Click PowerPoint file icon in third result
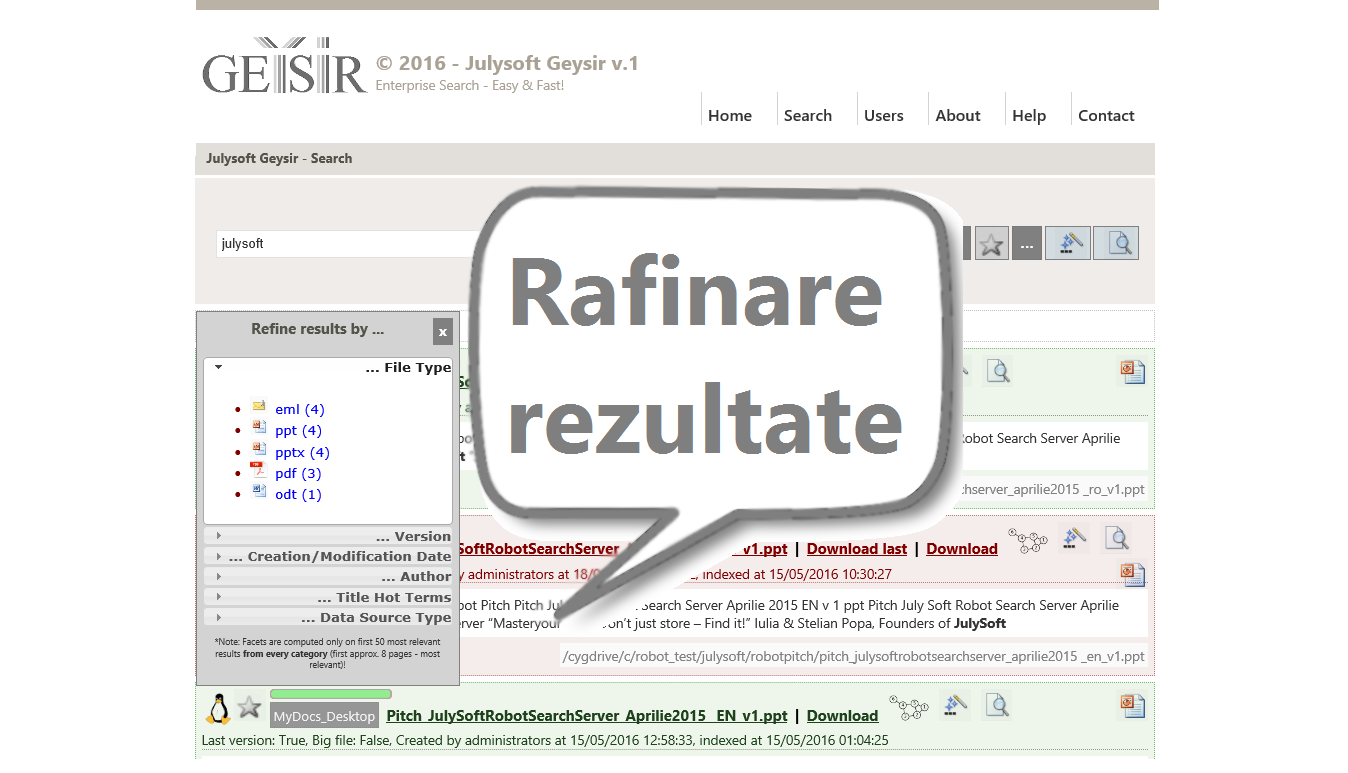The height and width of the screenshot is (773, 1348). 1132,707
